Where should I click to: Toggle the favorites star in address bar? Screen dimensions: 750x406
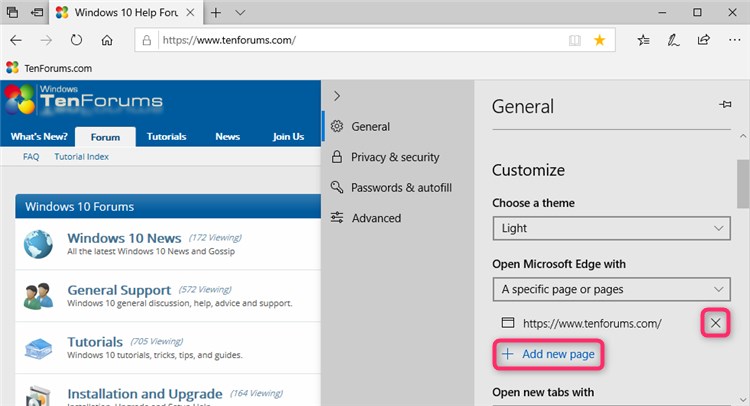[x=599, y=40]
